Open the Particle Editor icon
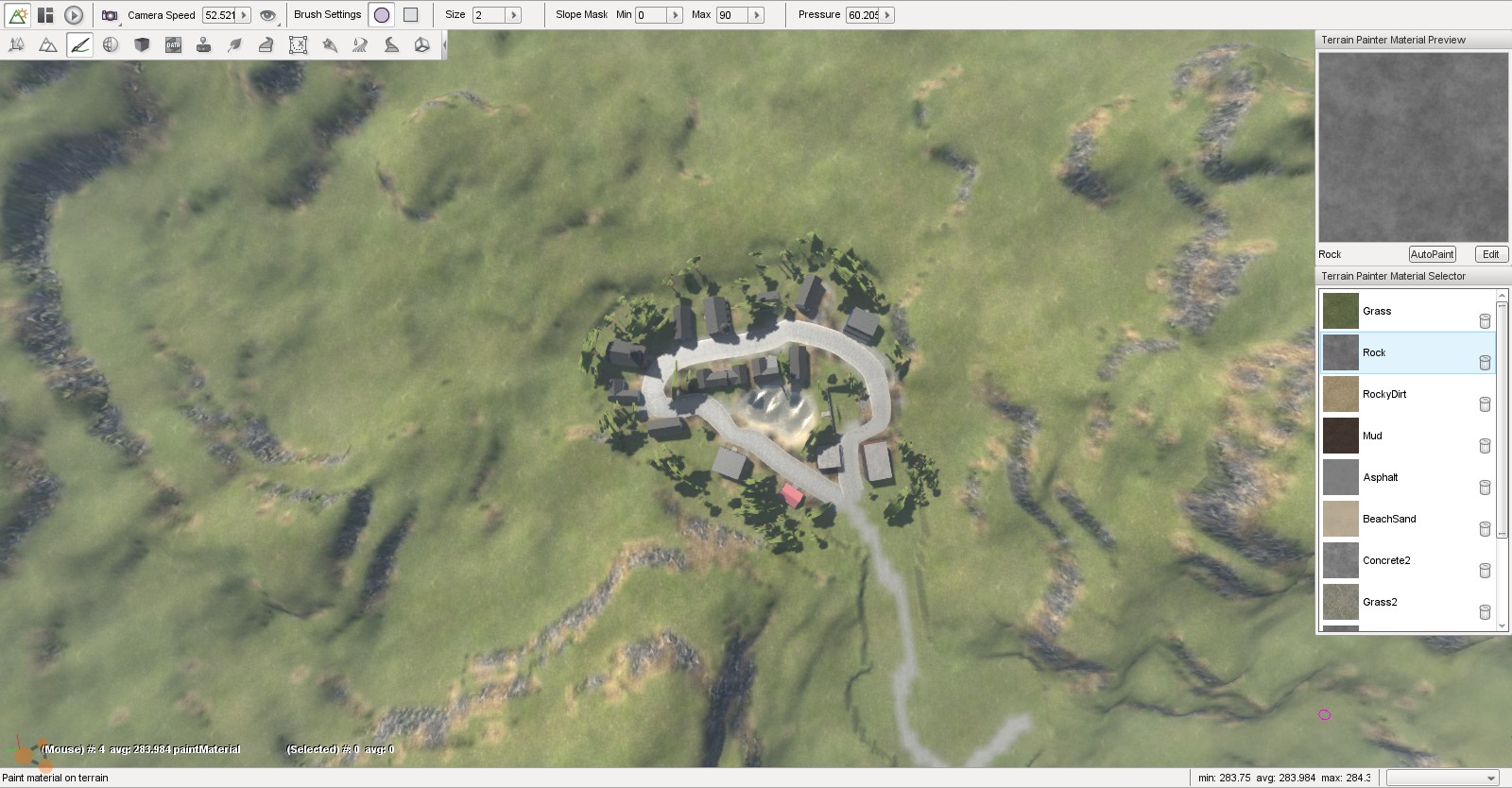 point(329,44)
